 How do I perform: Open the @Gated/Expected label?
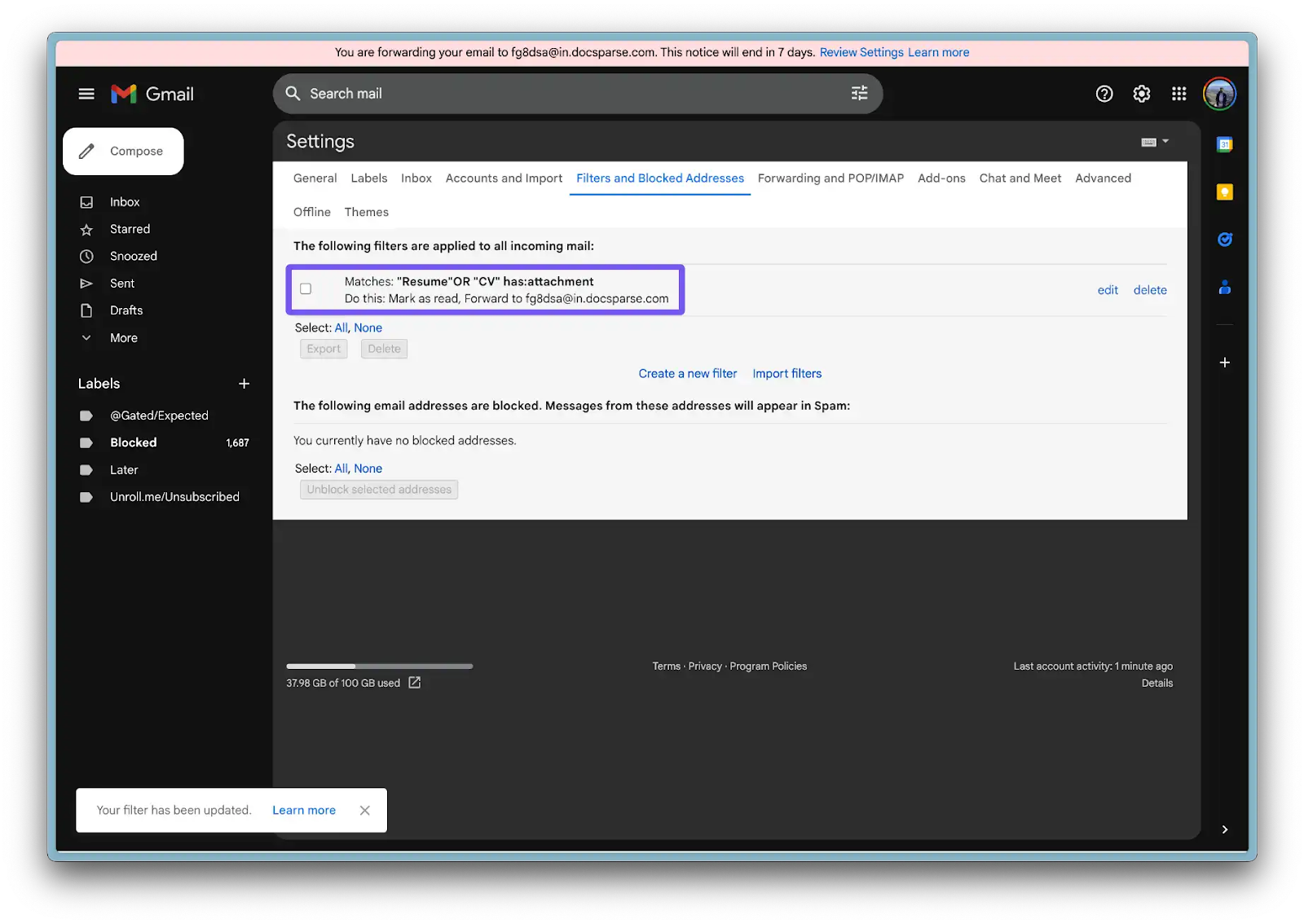159,416
